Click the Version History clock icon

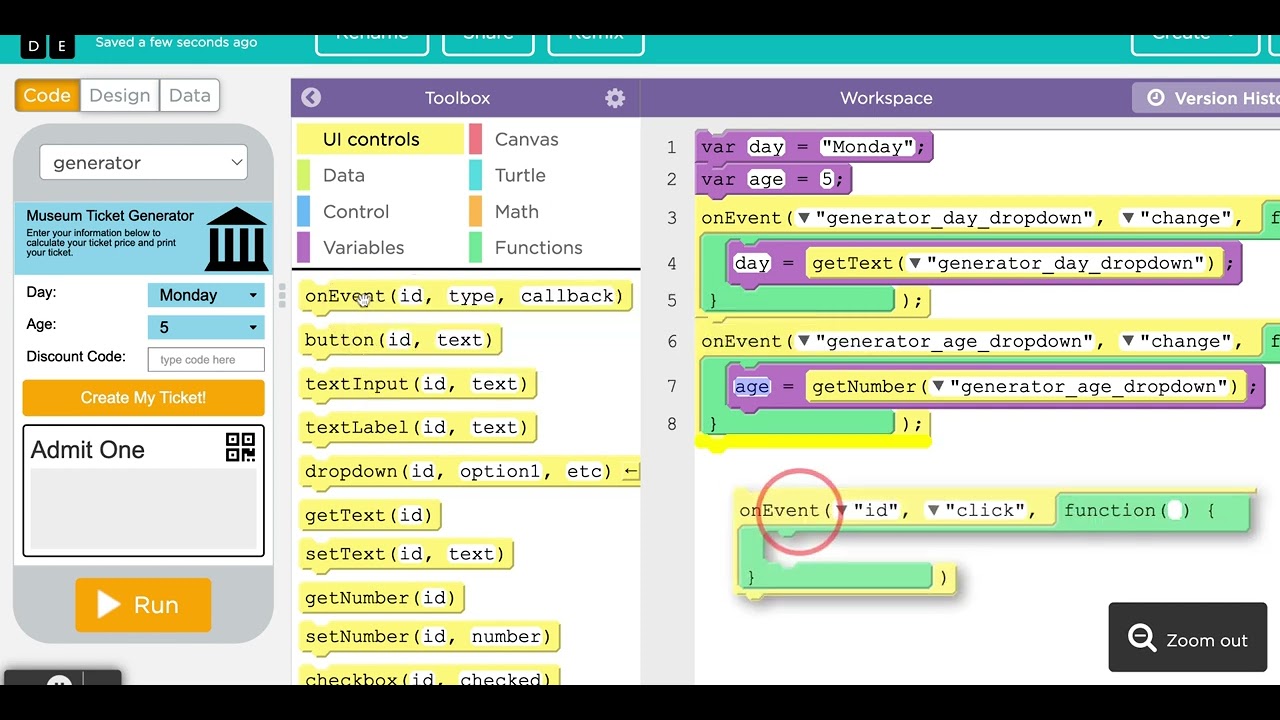coord(1155,97)
